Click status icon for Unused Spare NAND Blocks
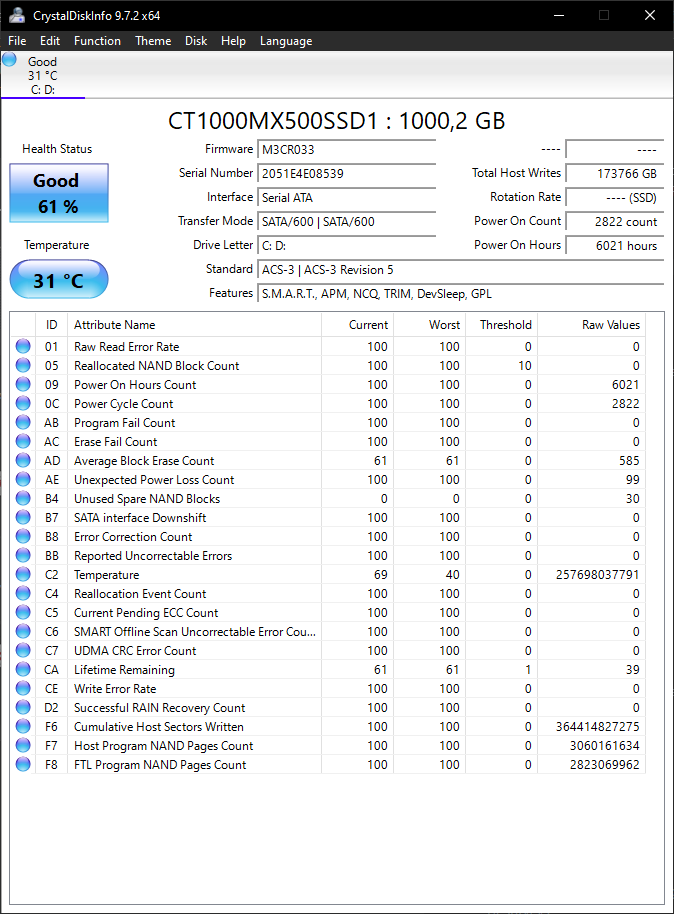Screen dimensions: 674x914 [23, 499]
